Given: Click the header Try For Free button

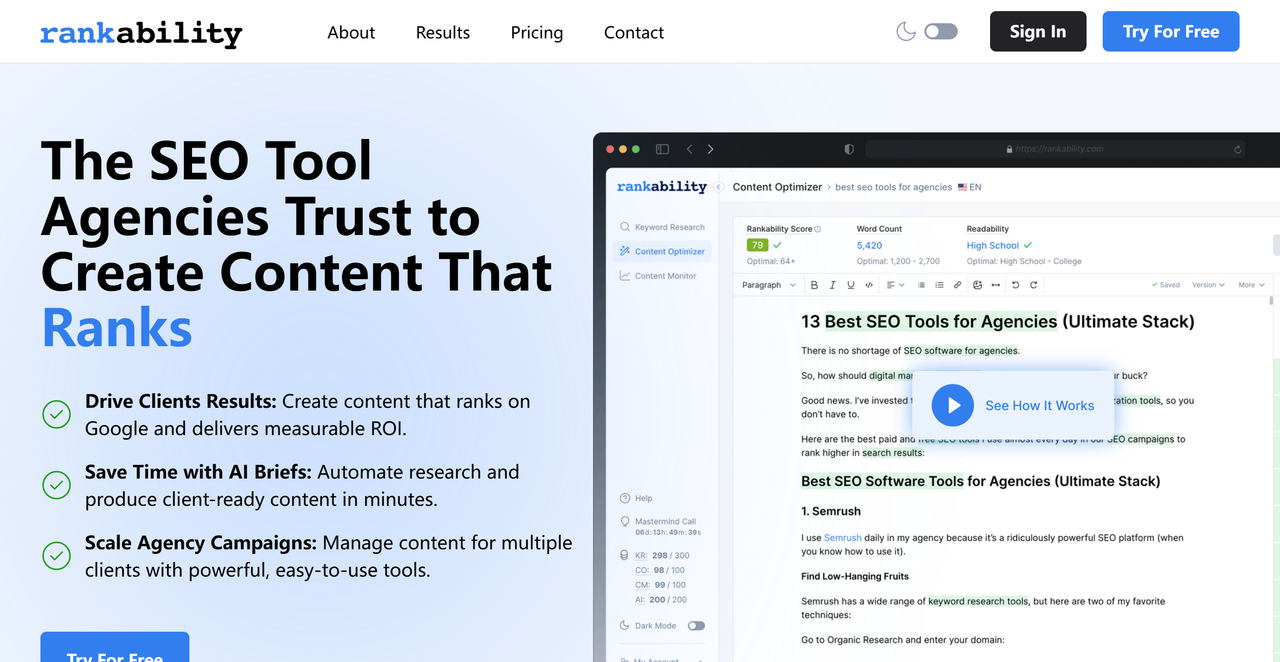Looking at the screenshot, I should tap(1171, 32).
